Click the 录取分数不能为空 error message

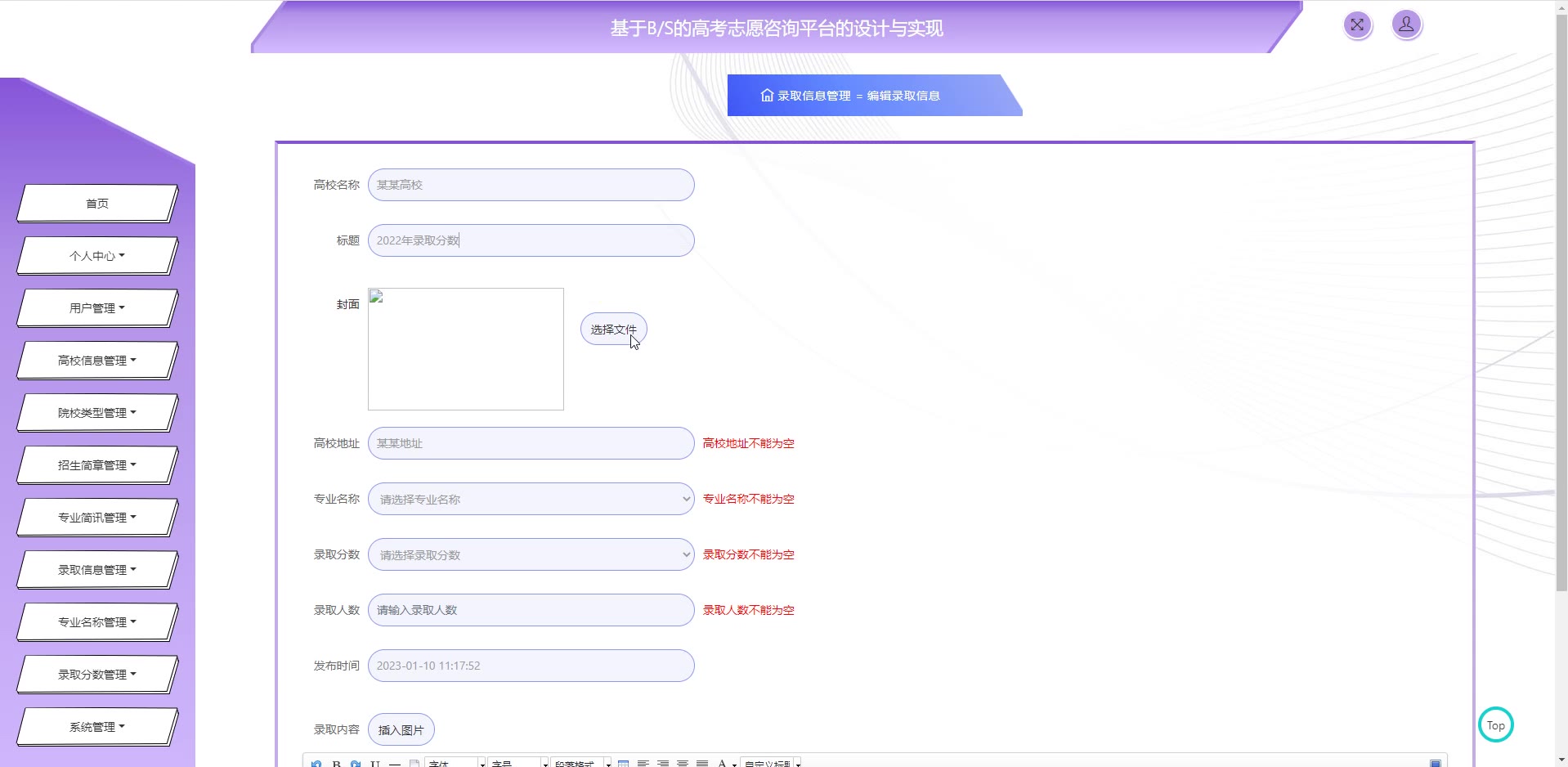(x=749, y=554)
